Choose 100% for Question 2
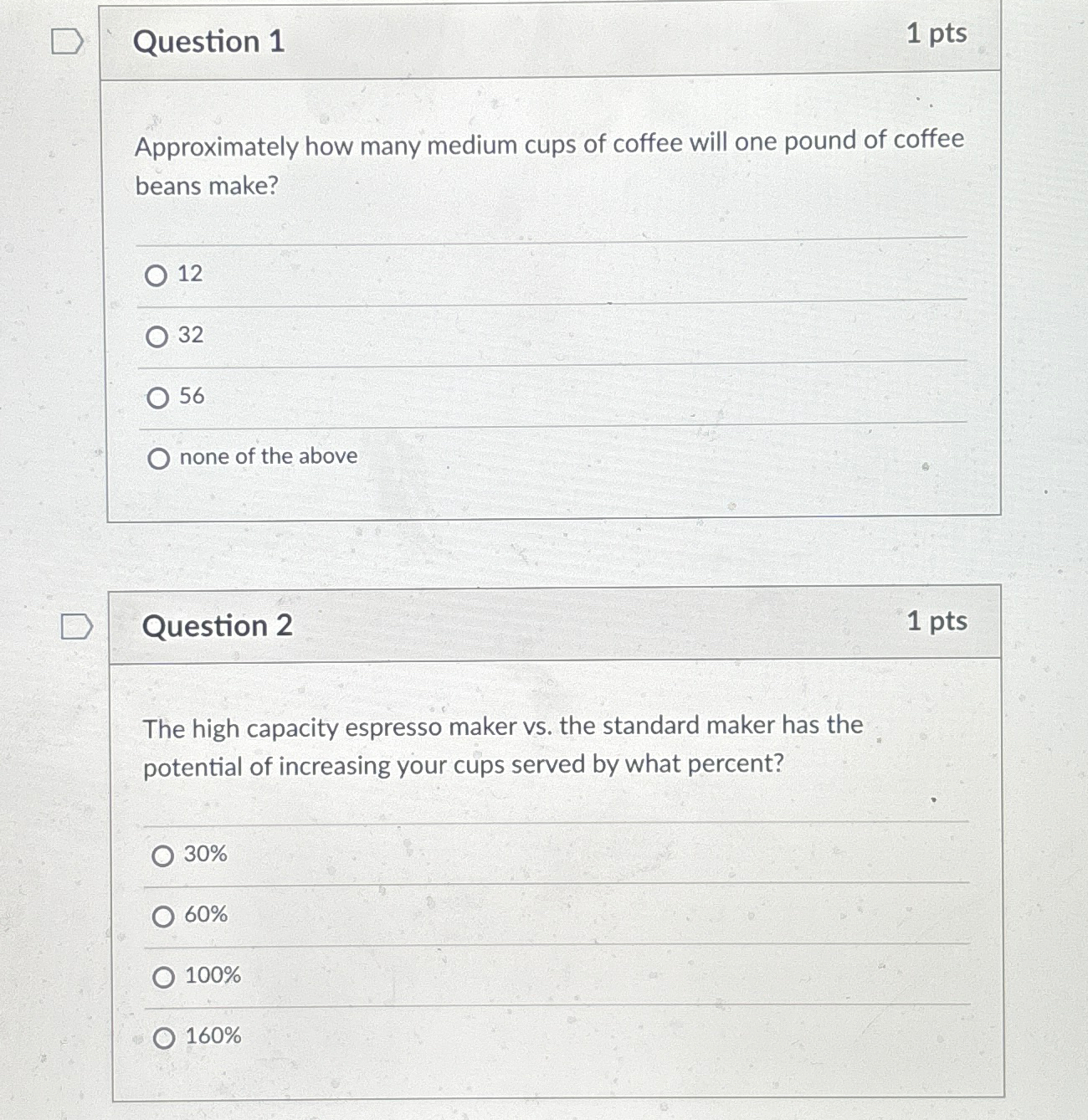The height and width of the screenshot is (1120, 1088). click(x=164, y=976)
